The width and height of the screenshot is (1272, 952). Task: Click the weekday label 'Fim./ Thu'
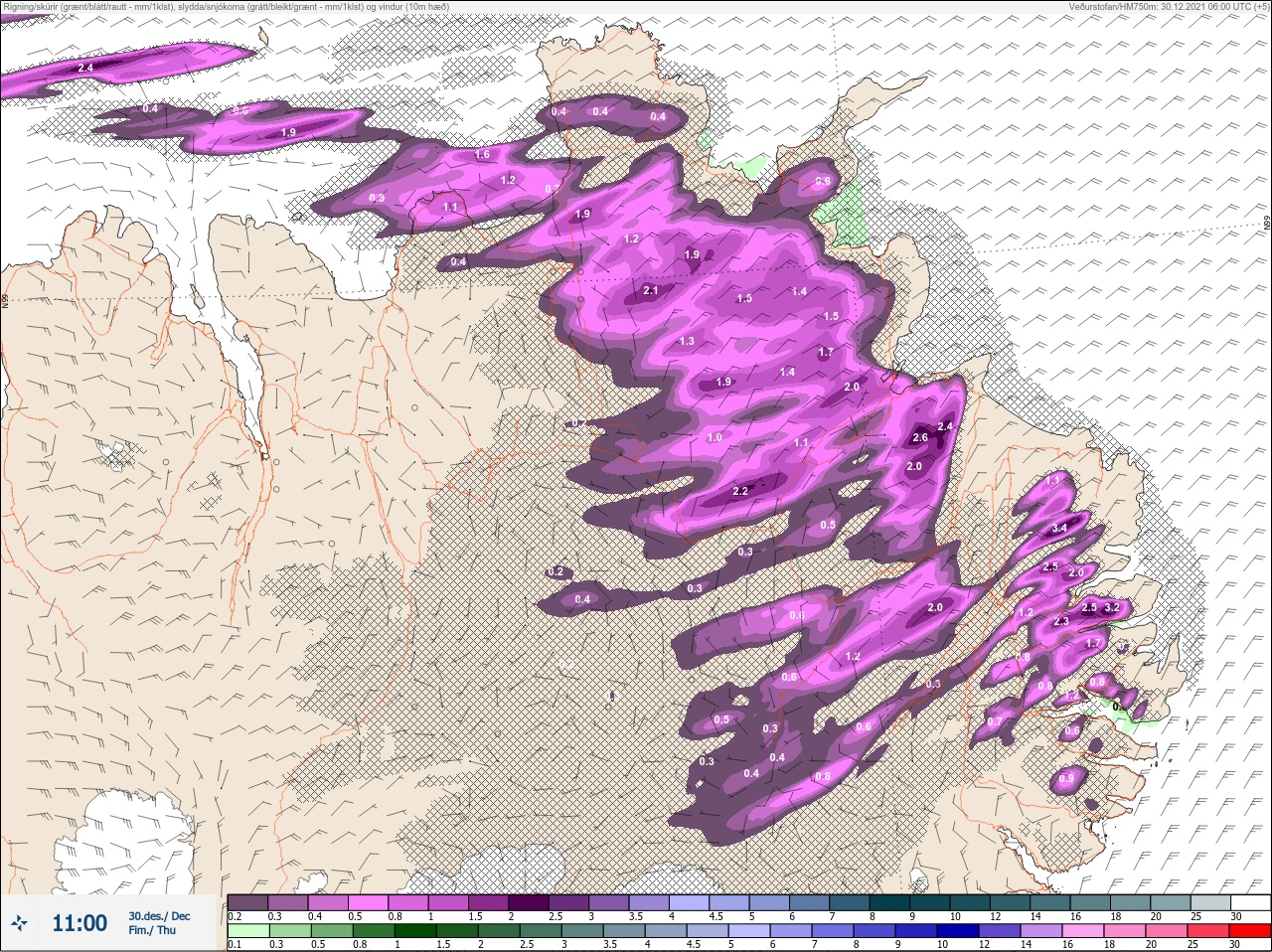(152, 930)
